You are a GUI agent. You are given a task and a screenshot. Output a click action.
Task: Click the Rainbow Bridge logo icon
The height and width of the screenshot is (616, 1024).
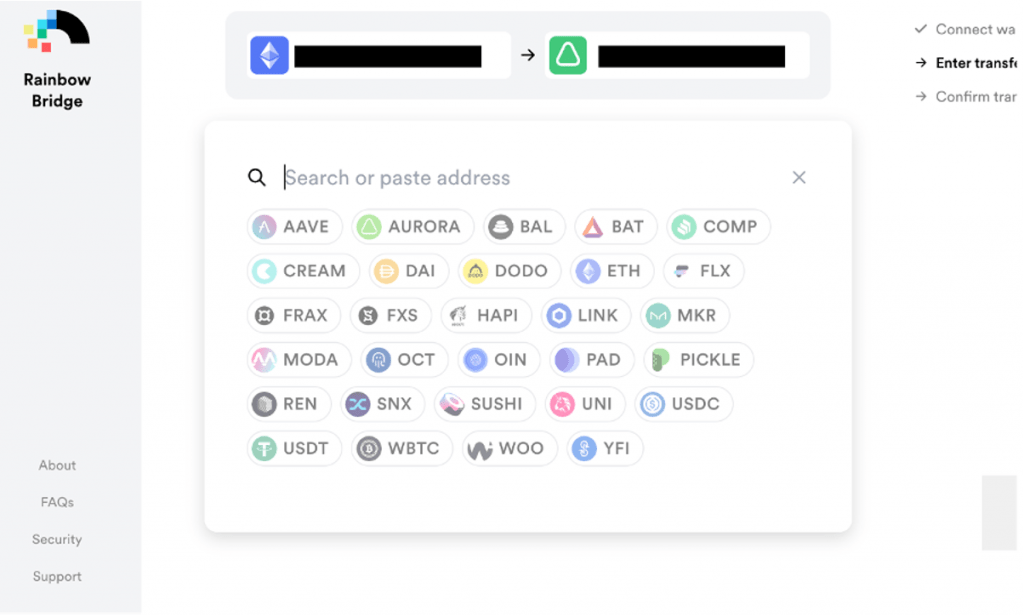tap(56, 32)
